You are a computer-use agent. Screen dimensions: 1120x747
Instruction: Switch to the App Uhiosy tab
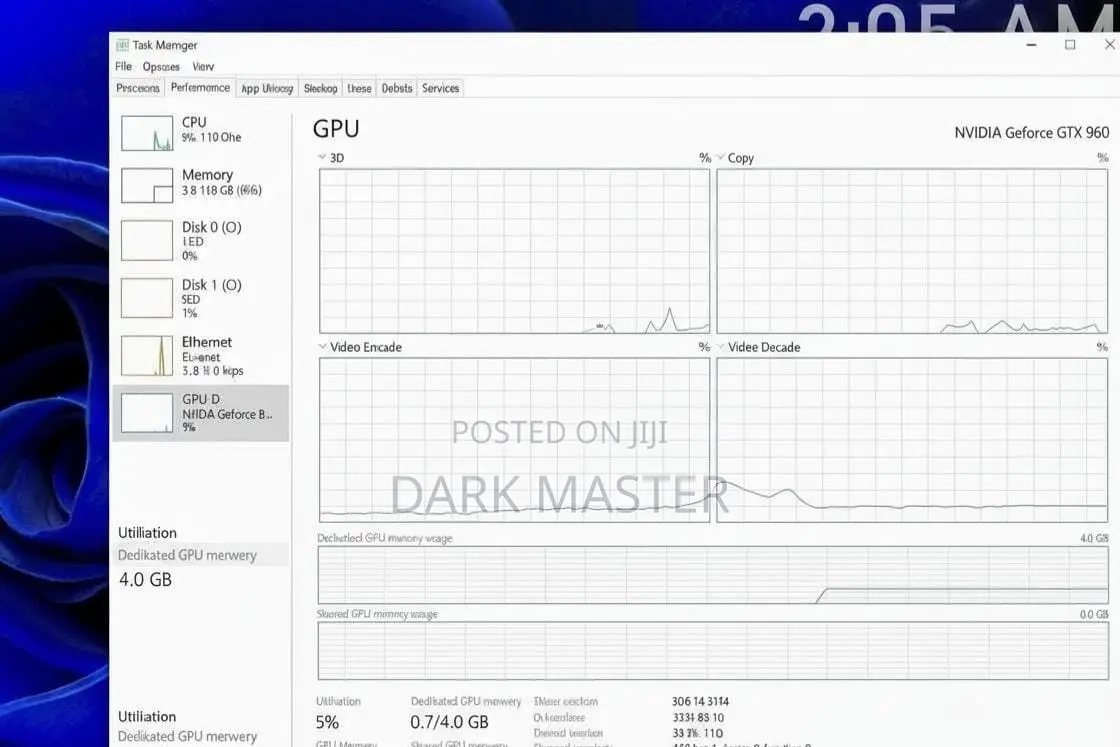pyautogui.click(x=267, y=89)
